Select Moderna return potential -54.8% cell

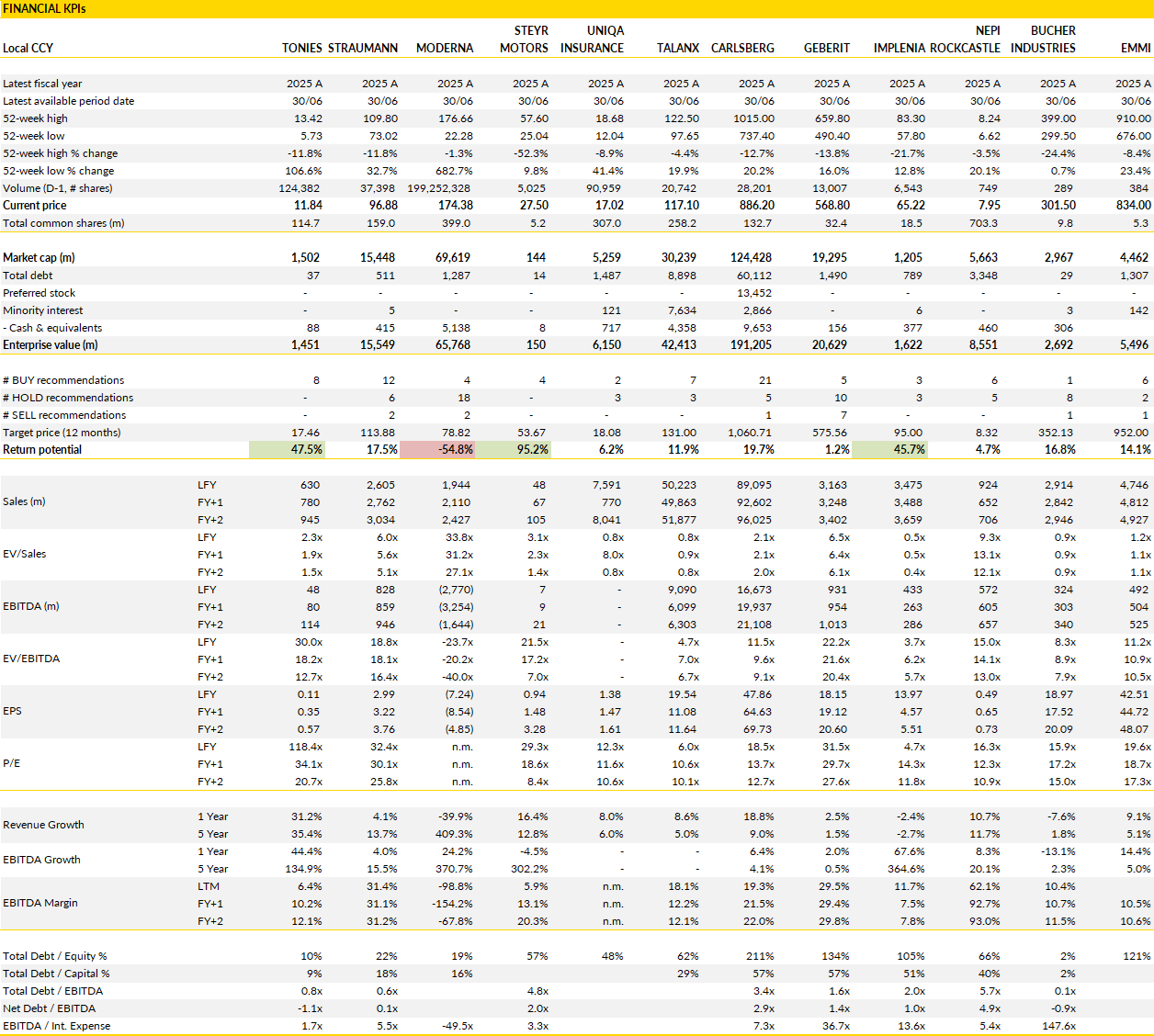point(437,450)
